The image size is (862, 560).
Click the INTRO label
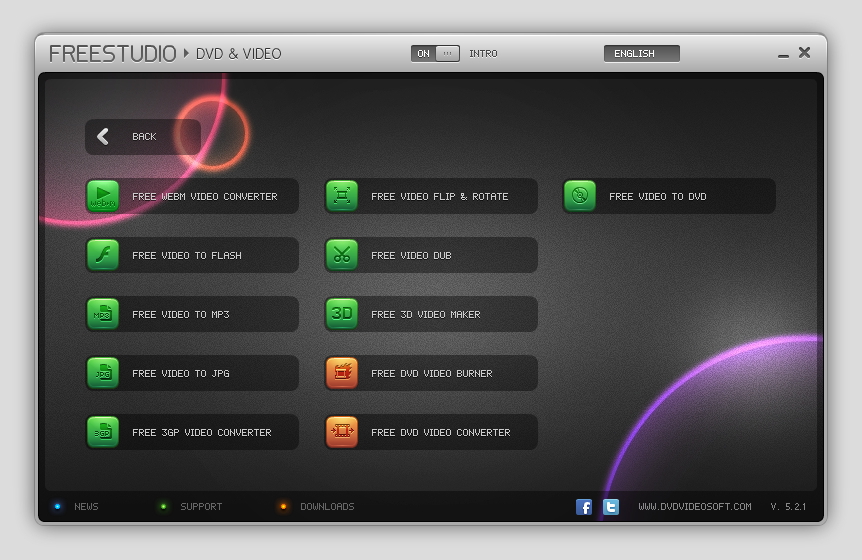(483, 53)
